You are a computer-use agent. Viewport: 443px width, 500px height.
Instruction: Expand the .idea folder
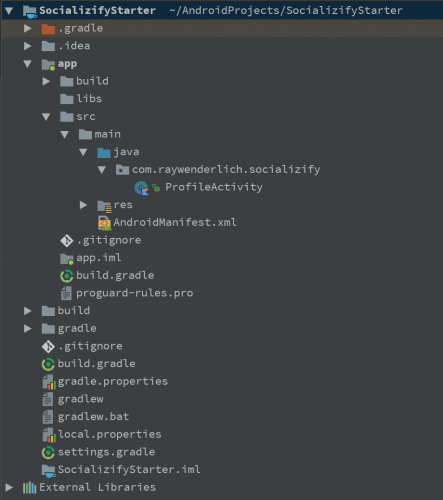pos(27,46)
